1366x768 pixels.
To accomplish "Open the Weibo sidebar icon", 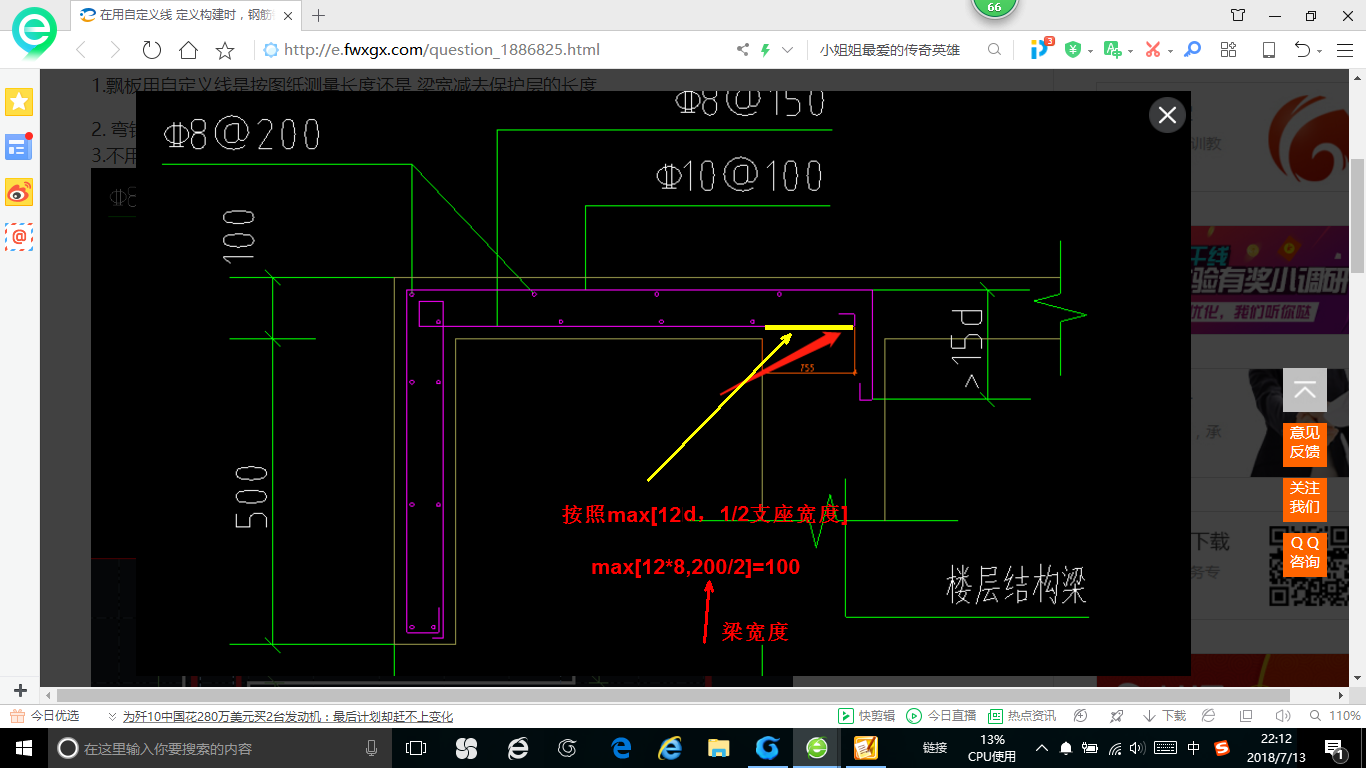I will coord(19,192).
